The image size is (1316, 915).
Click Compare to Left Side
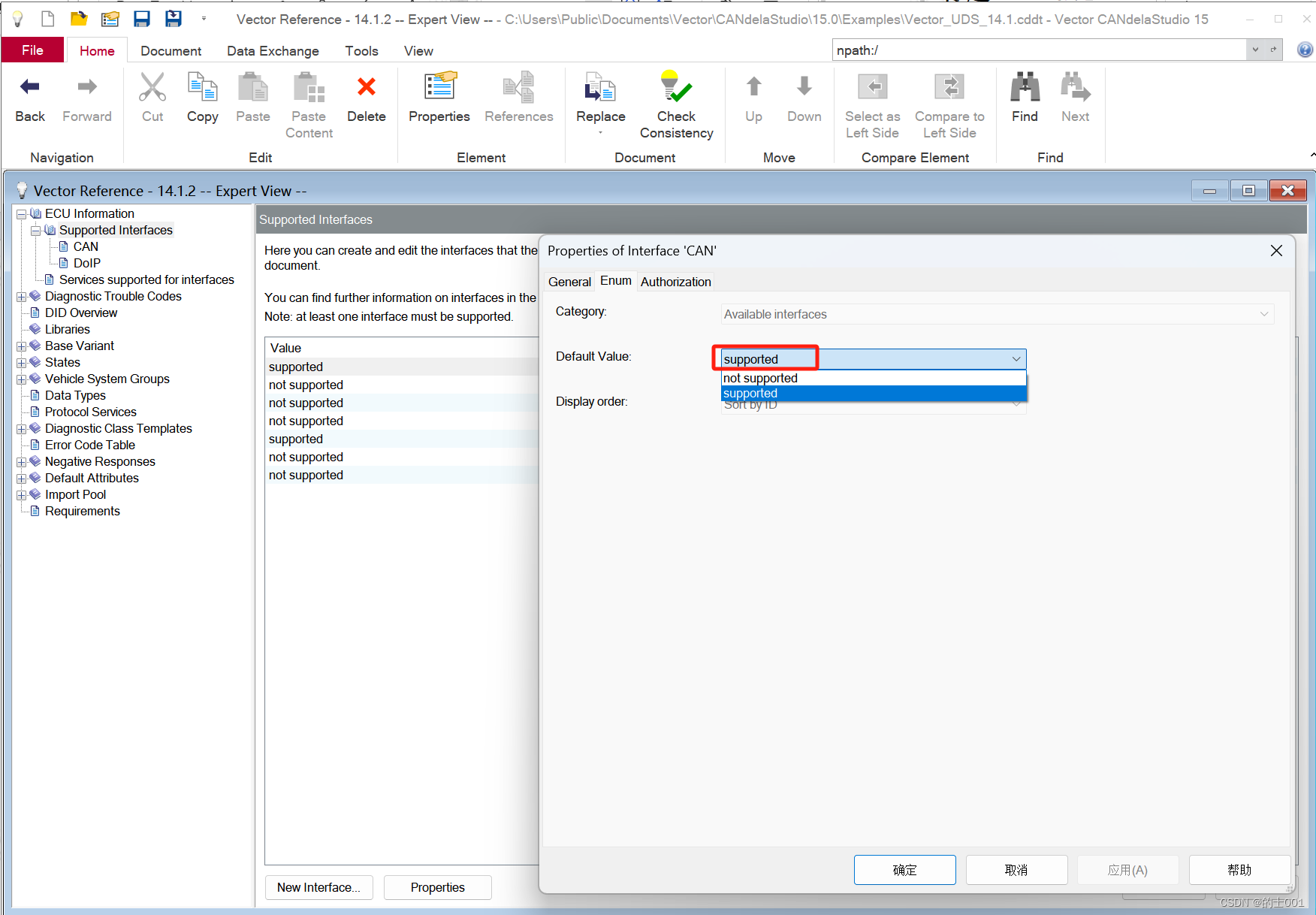click(949, 105)
